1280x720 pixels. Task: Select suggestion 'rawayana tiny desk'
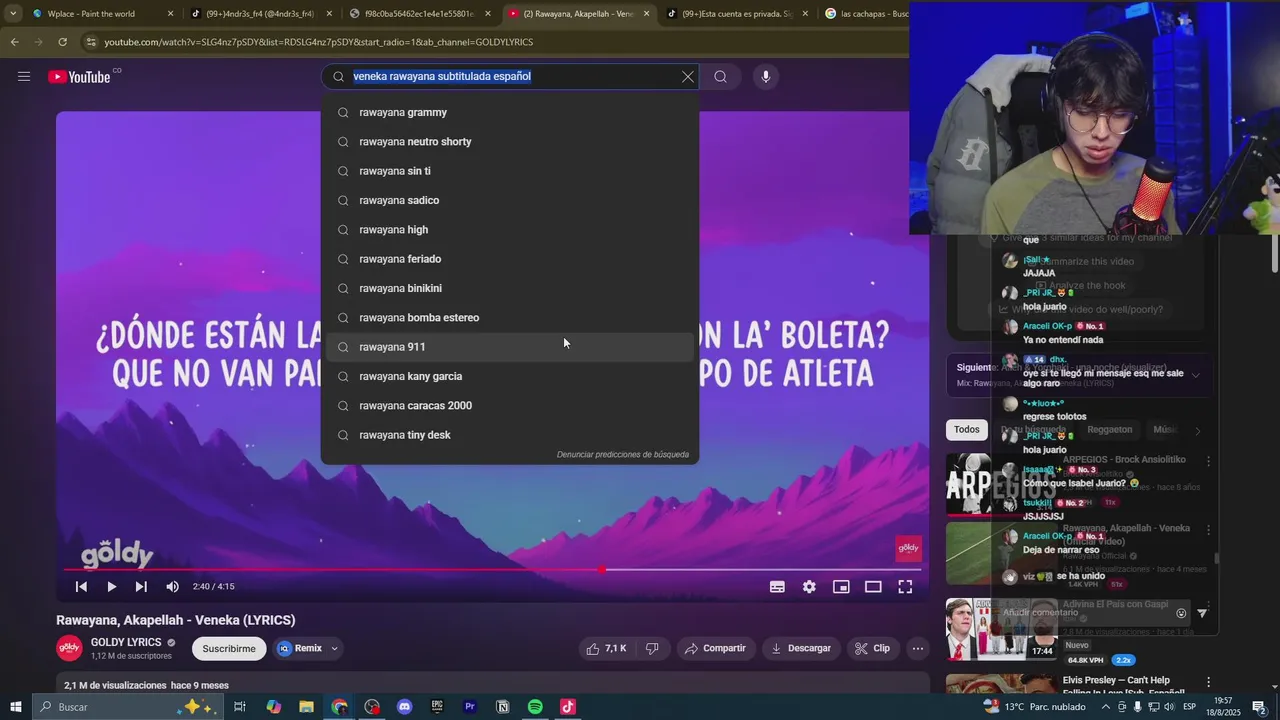pyautogui.click(x=510, y=435)
